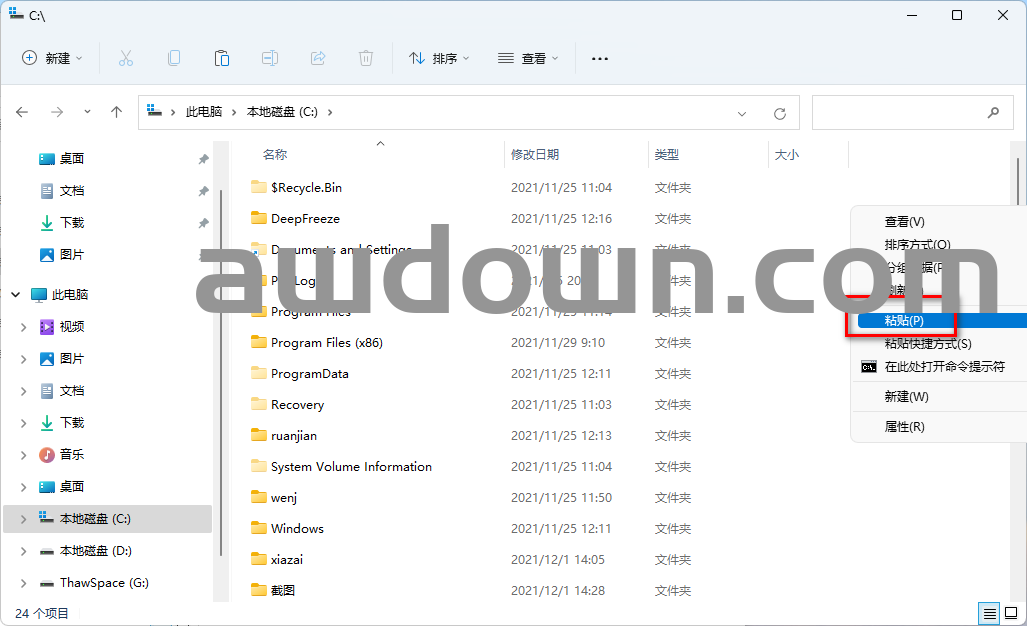Click the Delete trash can icon
The image size is (1027, 626).
(366, 58)
